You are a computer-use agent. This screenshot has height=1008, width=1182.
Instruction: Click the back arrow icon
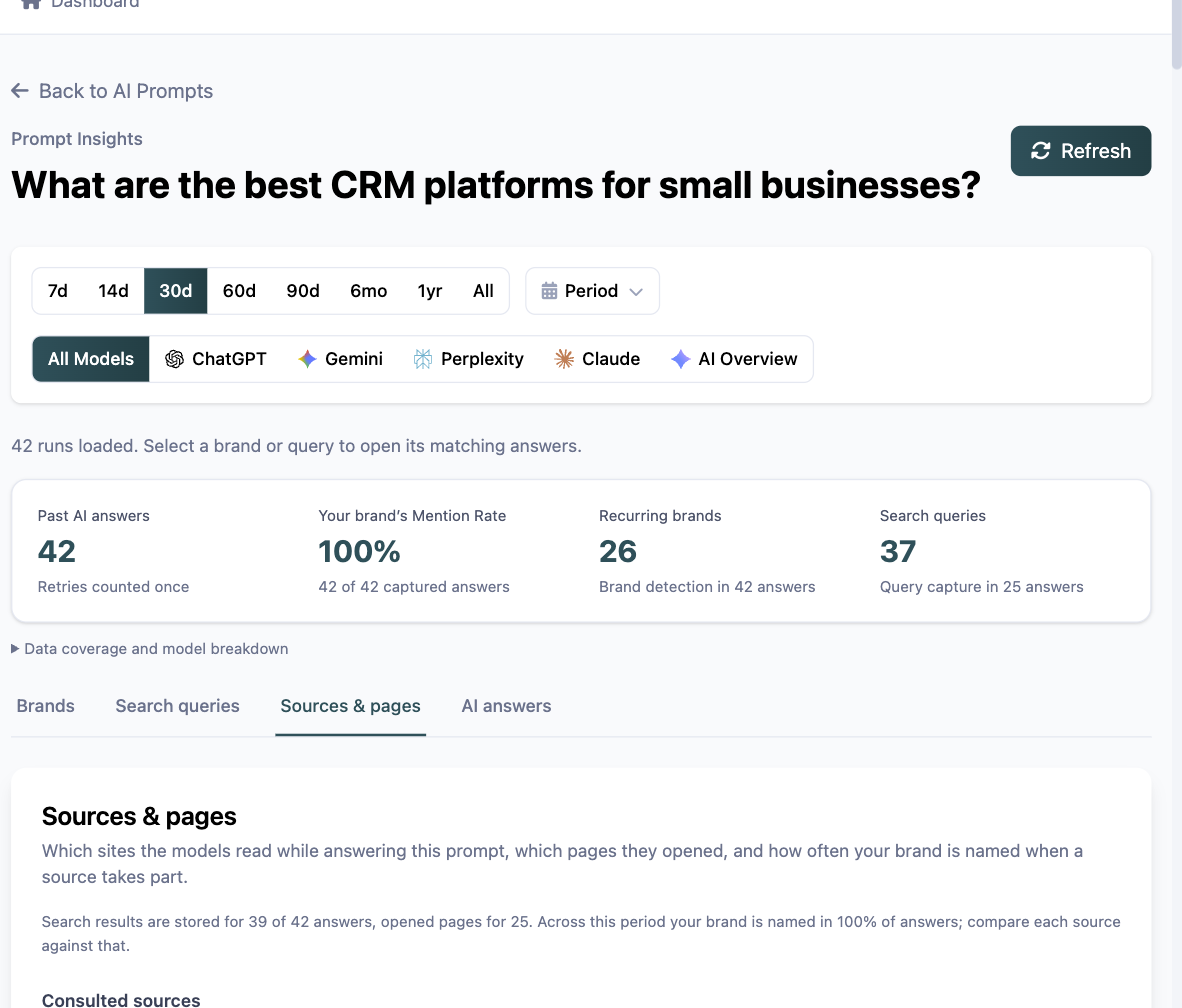point(20,91)
